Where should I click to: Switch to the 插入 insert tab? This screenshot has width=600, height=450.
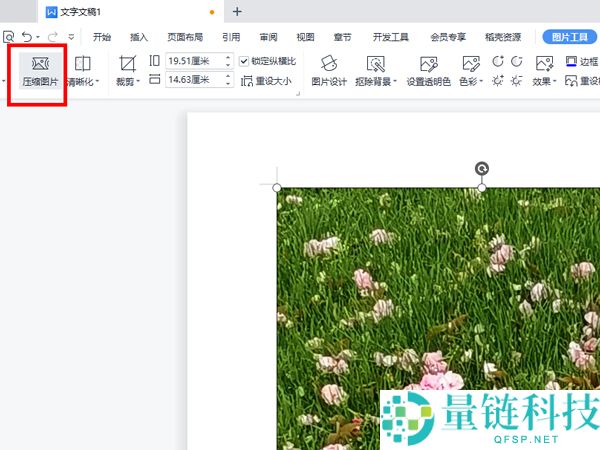[x=139, y=37]
